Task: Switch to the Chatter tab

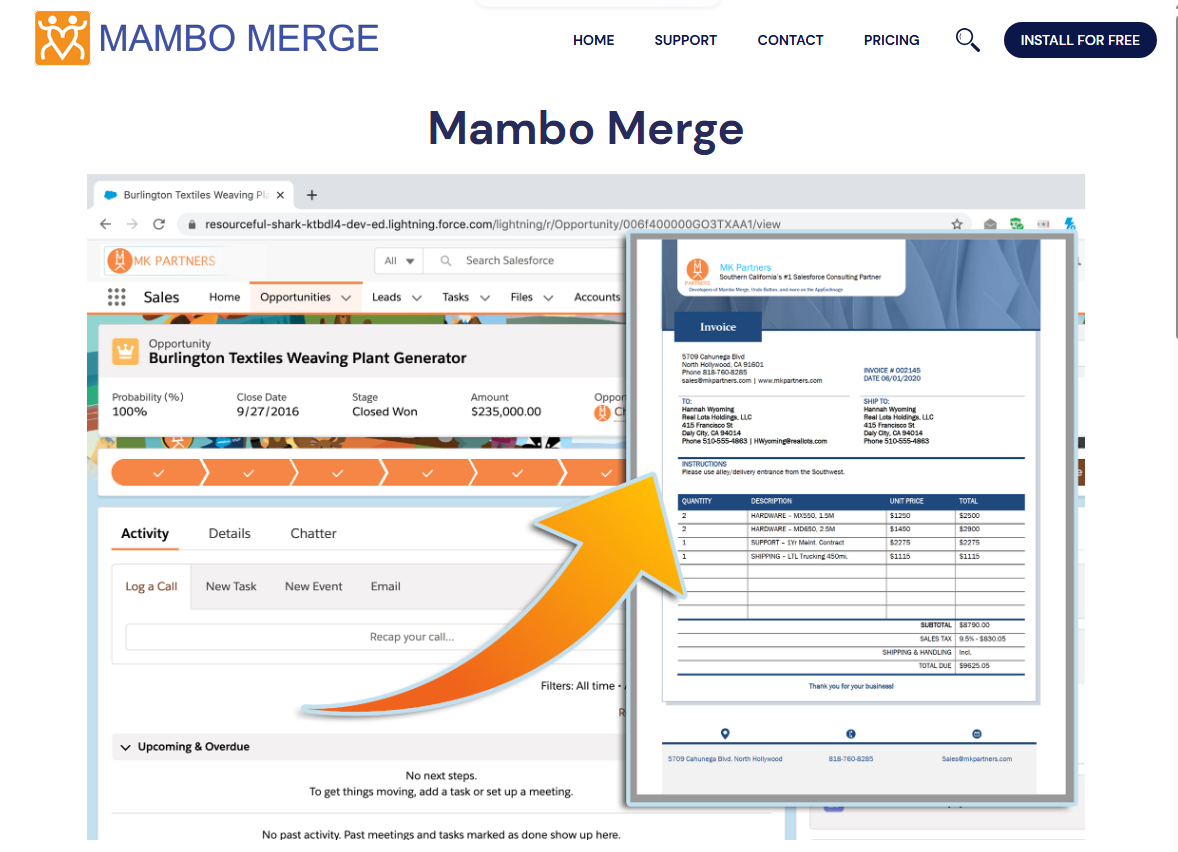Action: tap(313, 533)
